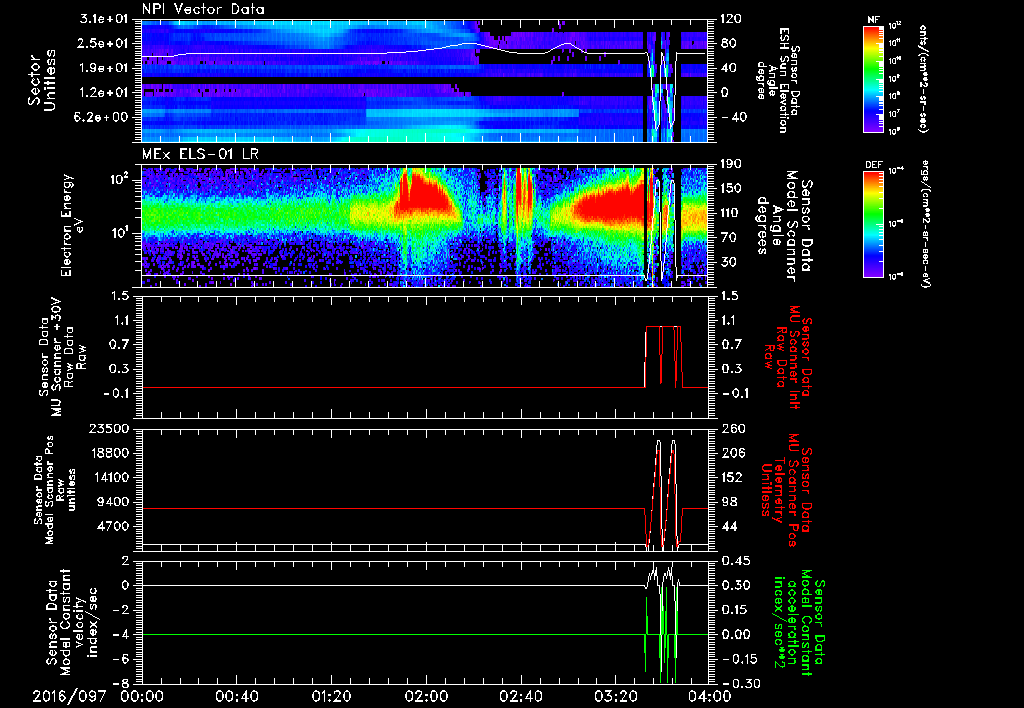
Task: Click the 'ergs/(cm**2-sr-sec-eV)' units label
Action: click(925, 223)
